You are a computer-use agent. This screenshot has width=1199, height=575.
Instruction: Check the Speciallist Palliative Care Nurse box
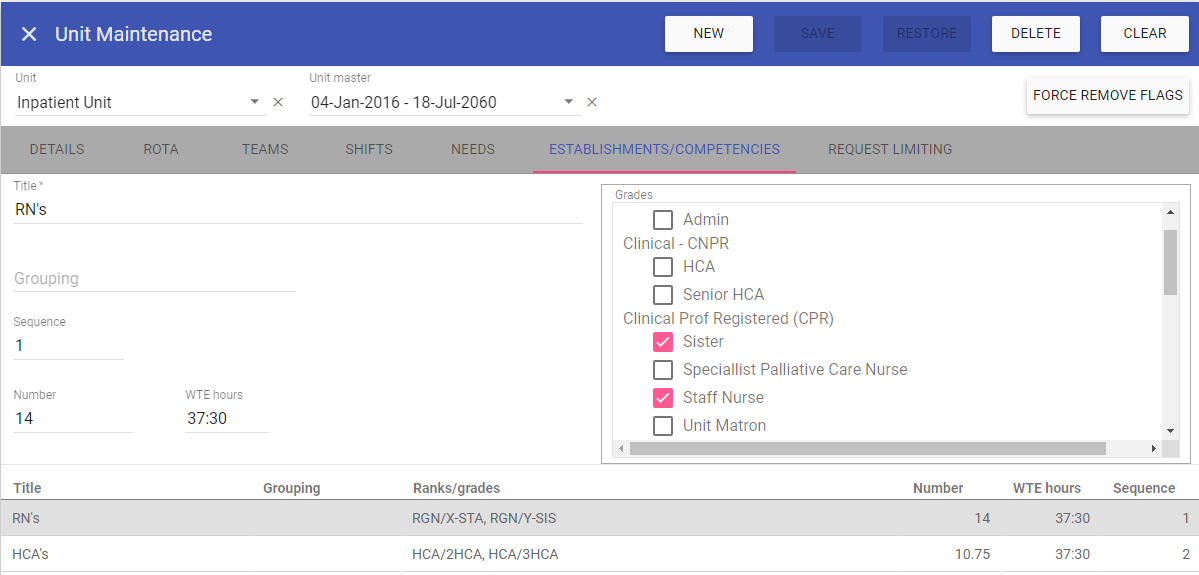(x=662, y=370)
